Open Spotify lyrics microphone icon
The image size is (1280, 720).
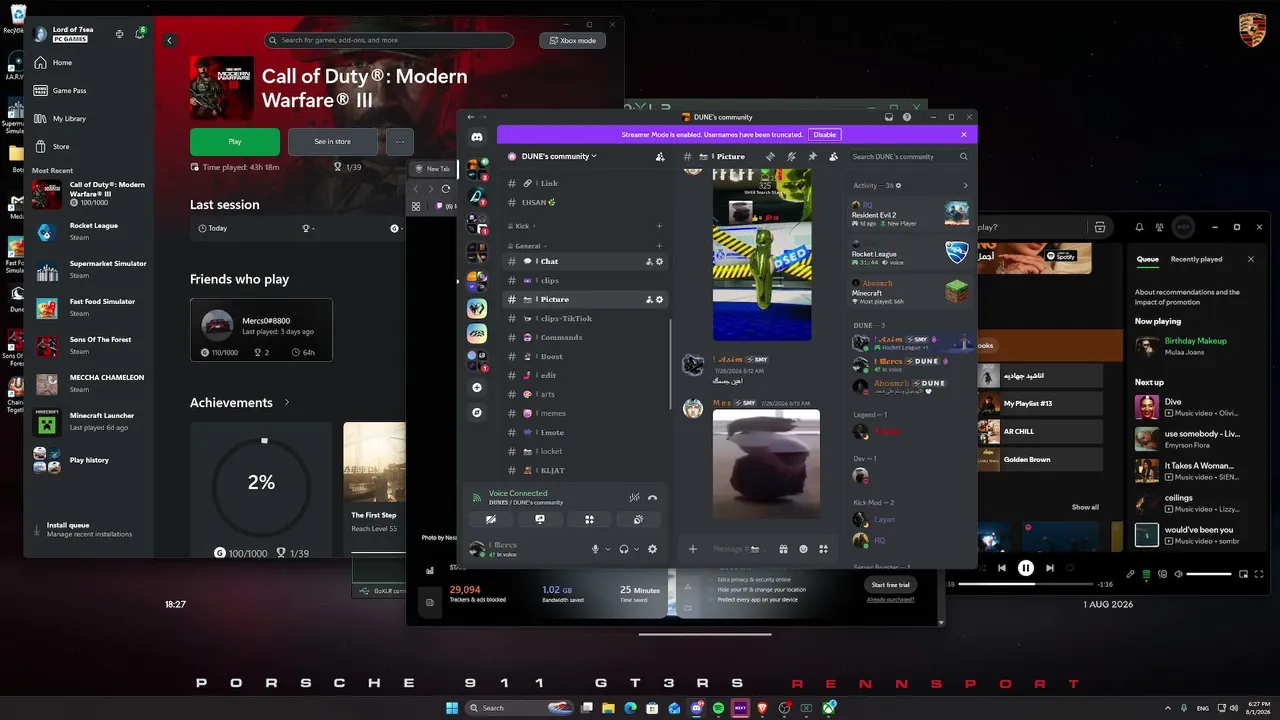click(1131, 574)
